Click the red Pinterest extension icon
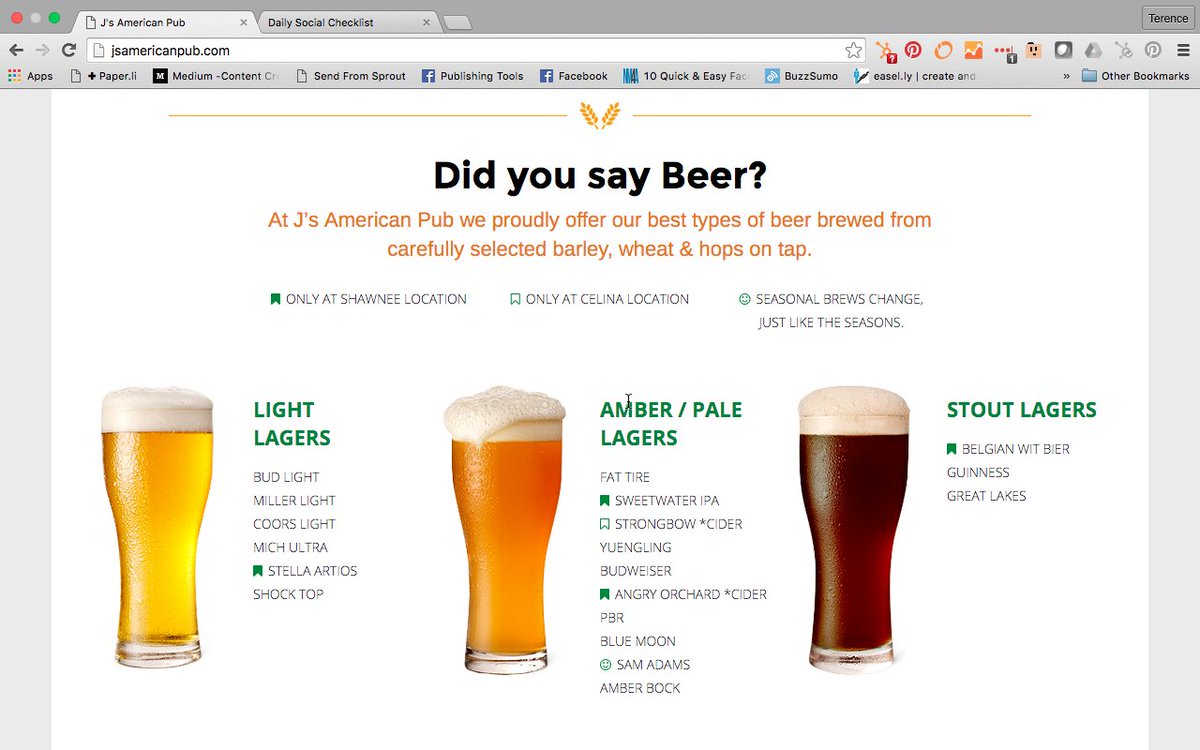The image size is (1200, 750). pyautogui.click(x=913, y=49)
